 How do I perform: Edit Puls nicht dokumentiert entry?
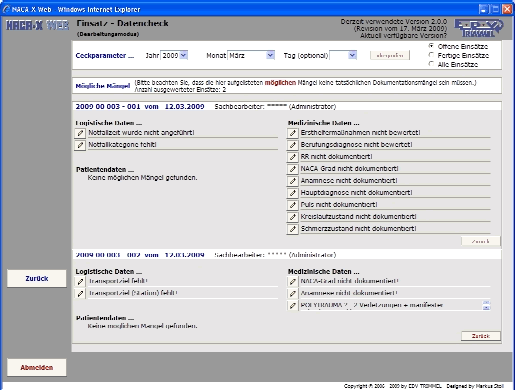pyautogui.click(x=292, y=205)
